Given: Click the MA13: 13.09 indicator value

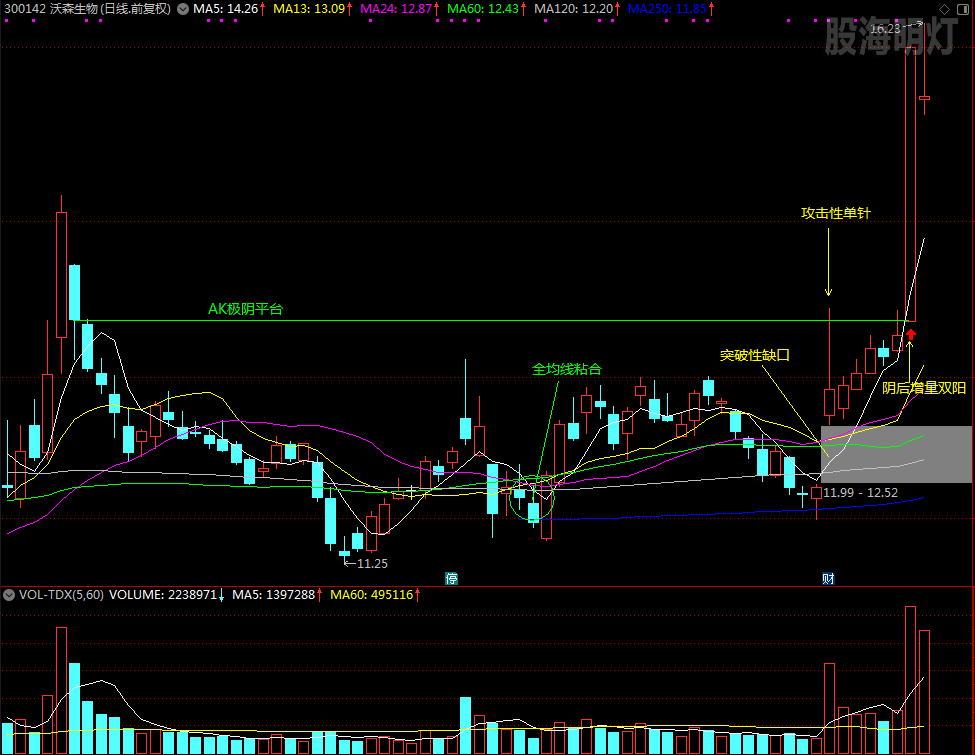Looking at the screenshot, I should [309, 9].
